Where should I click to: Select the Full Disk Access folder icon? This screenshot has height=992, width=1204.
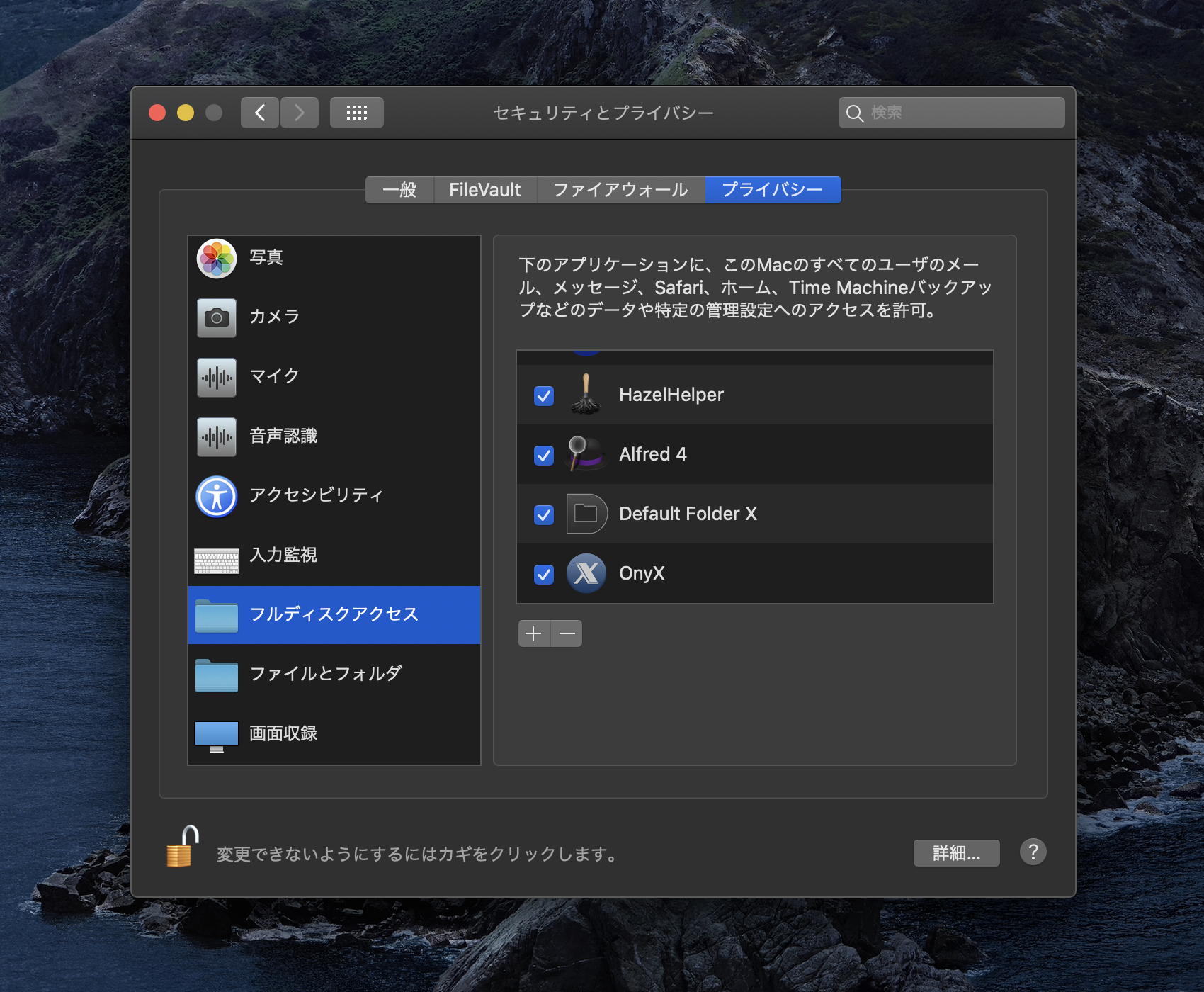click(x=217, y=616)
